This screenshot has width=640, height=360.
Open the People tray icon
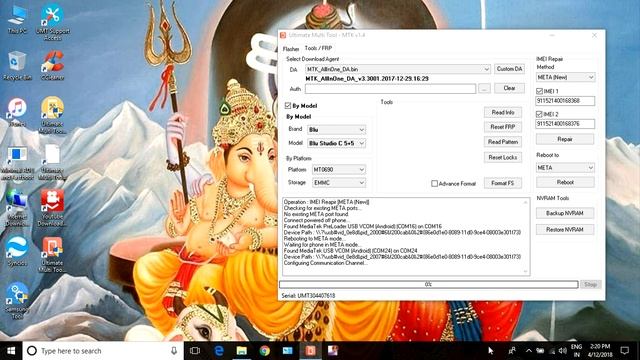tap(512, 351)
